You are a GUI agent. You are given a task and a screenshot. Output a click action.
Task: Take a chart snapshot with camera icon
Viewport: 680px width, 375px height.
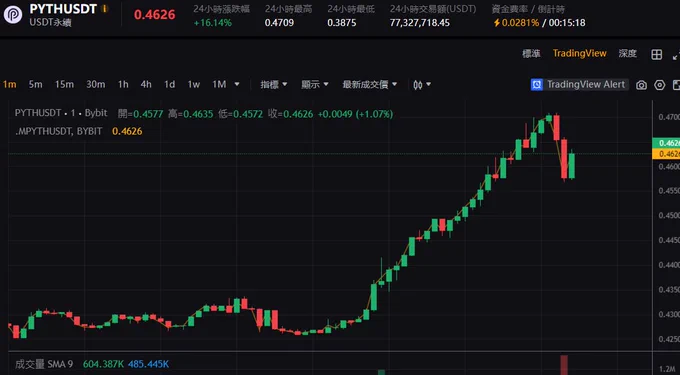pyautogui.click(x=641, y=85)
